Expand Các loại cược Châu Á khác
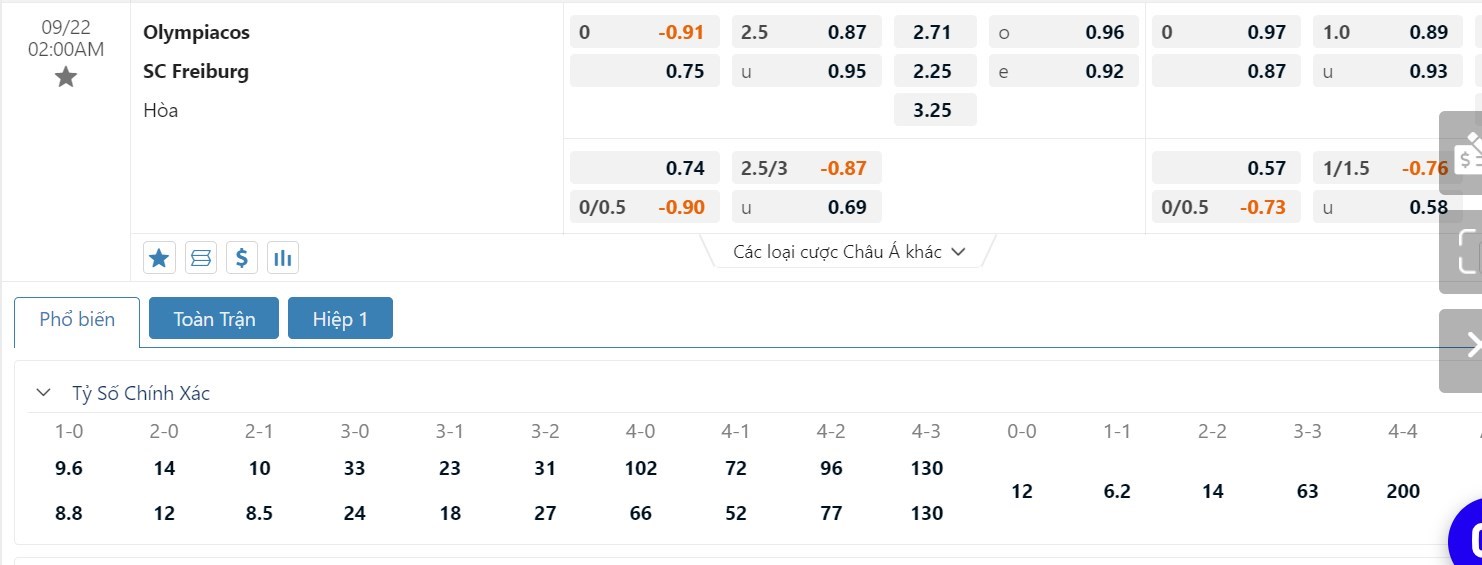 point(849,252)
